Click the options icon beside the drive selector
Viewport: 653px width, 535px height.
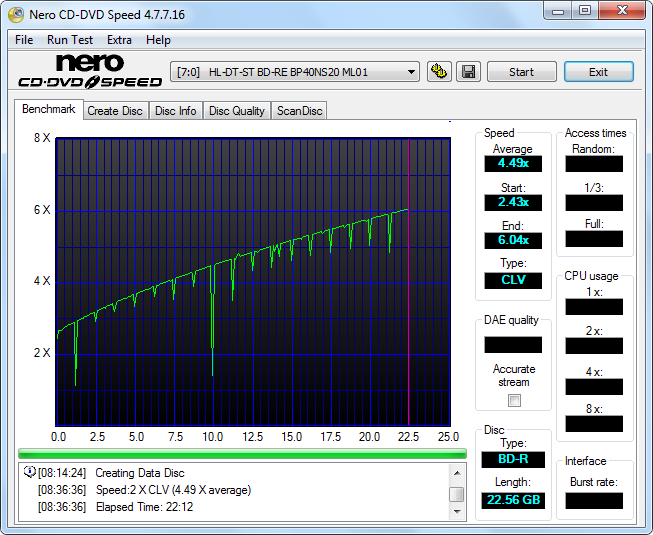[438, 72]
